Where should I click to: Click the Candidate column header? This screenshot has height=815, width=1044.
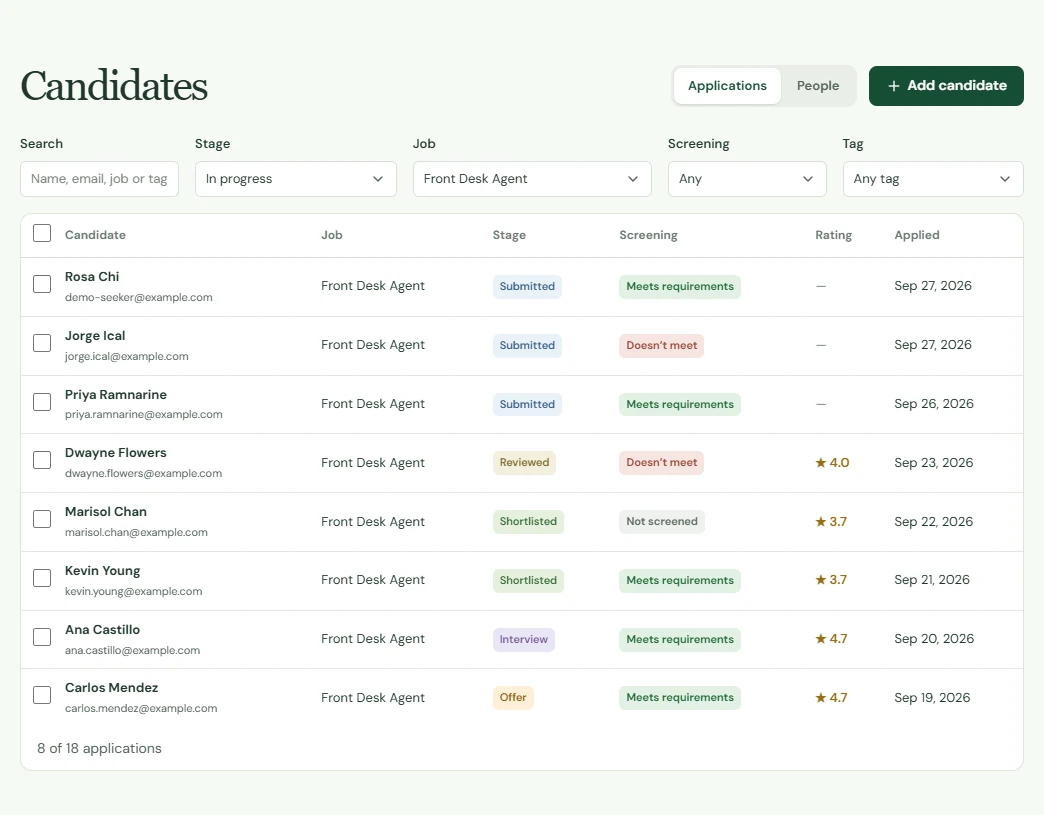(95, 235)
